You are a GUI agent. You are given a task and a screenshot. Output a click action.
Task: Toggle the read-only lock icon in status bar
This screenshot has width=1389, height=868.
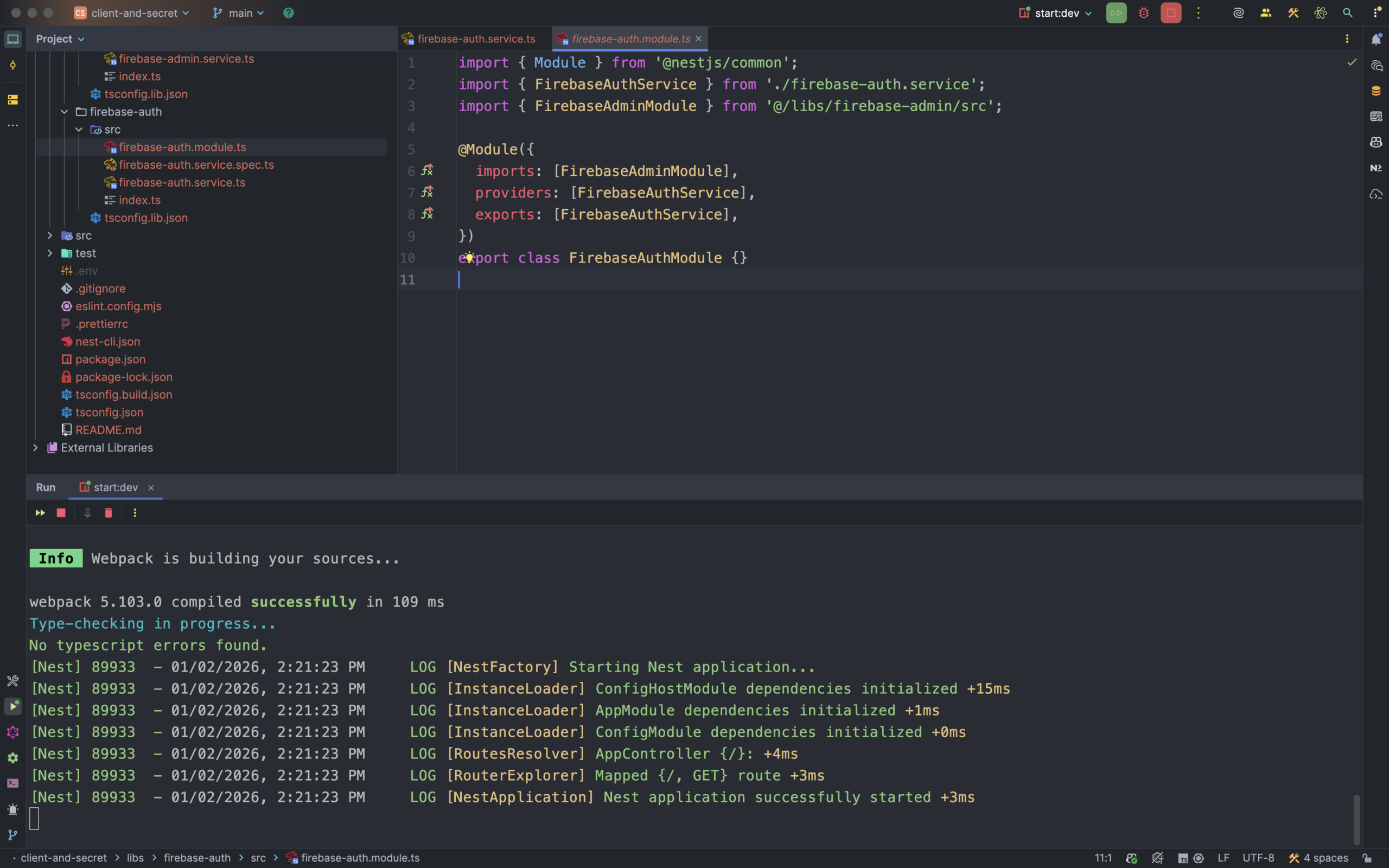coord(1367,858)
